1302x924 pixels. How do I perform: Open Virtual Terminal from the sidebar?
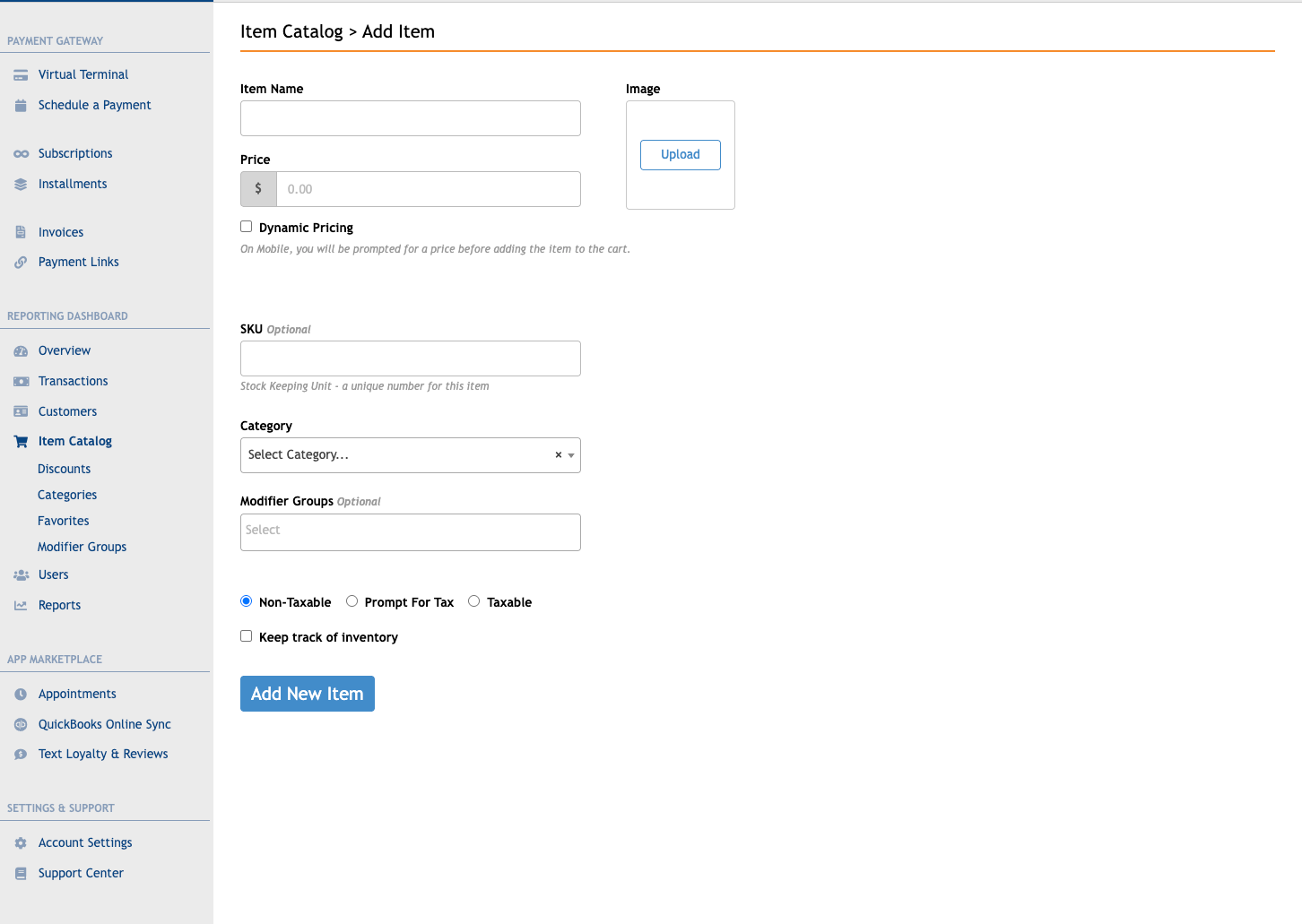click(x=83, y=75)
